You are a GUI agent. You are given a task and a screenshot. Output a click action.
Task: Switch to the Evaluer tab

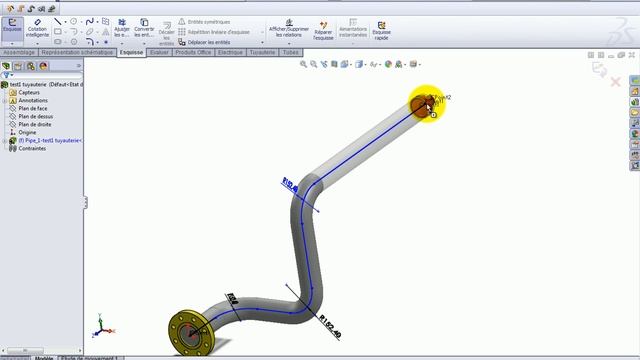[x=159, y=52]
